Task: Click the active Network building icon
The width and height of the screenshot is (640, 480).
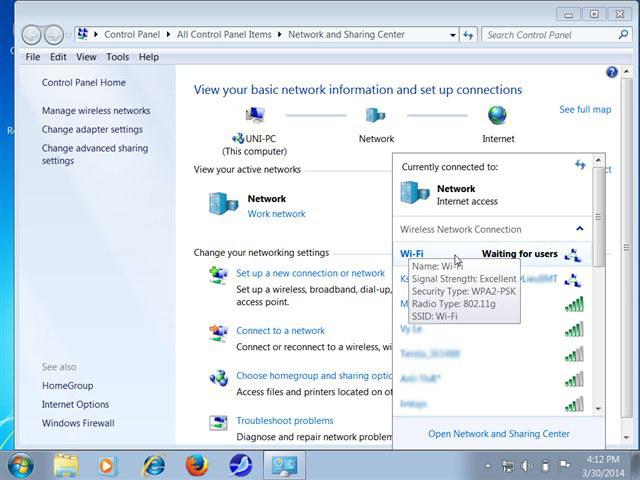Action: [x=223, y=204]
